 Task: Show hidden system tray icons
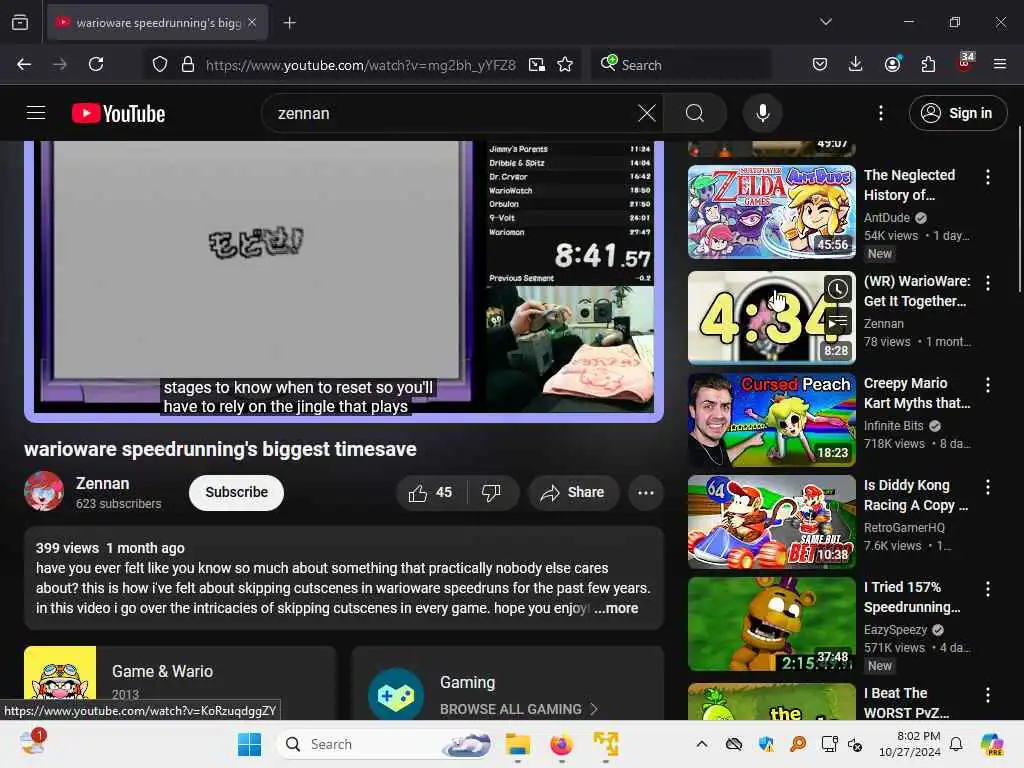click(701, 744)
